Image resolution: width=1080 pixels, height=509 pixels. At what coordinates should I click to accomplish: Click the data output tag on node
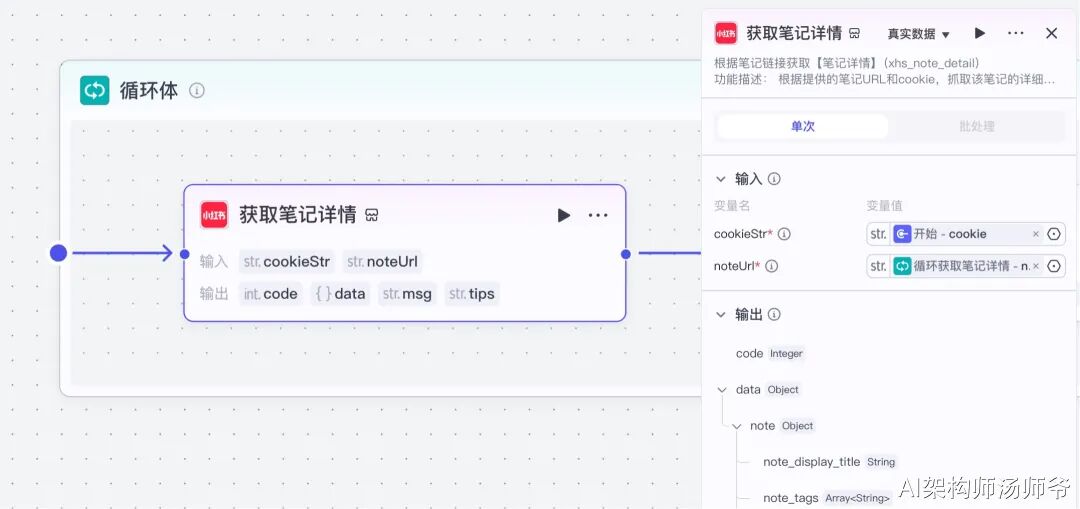pos(340,294)
